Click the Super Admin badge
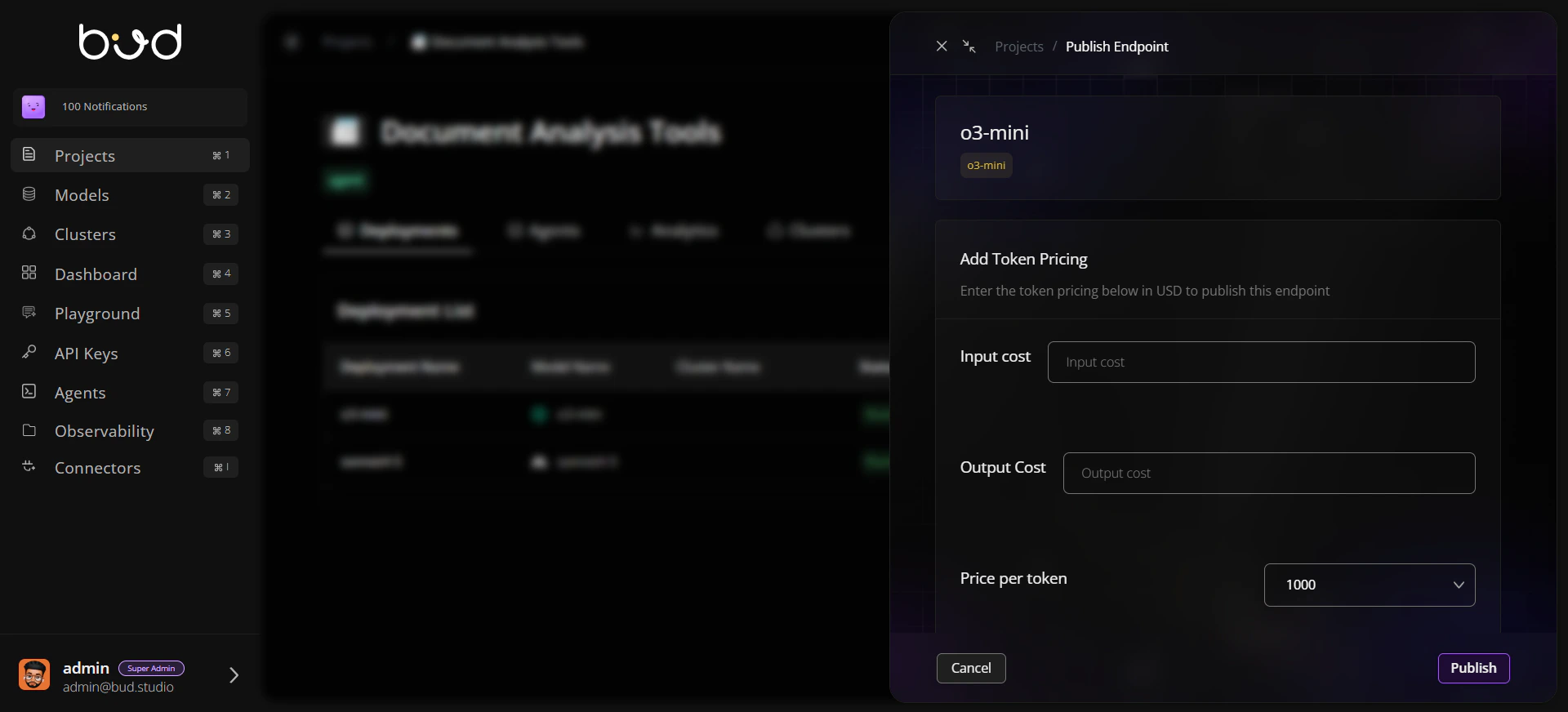Viewport: 1568px width, 712px height. pyautogui.click(x=151, y=668)
